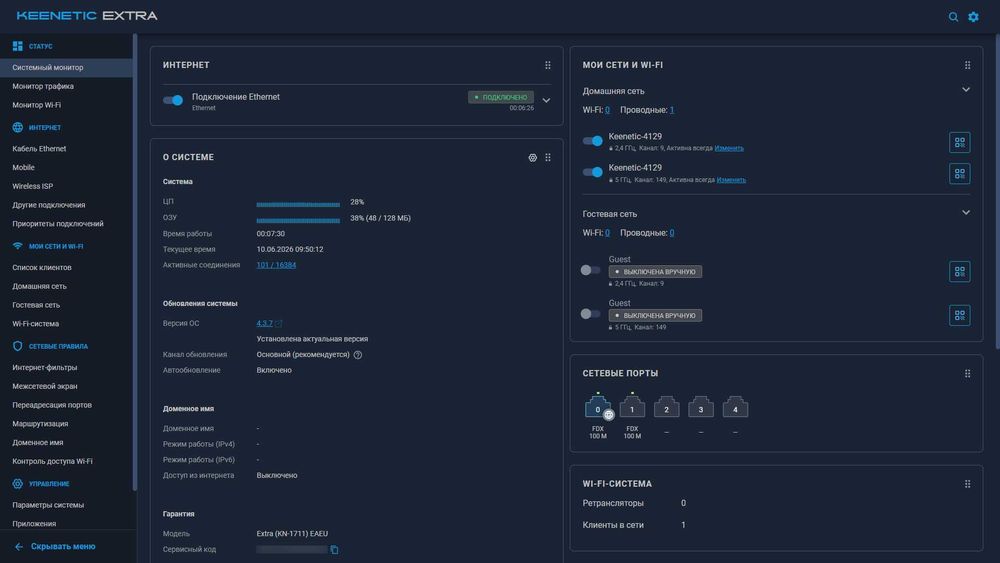Screen dimensions: 1000x563
Task: Open help icon next to Канал обновления
Action: [358, 355]
